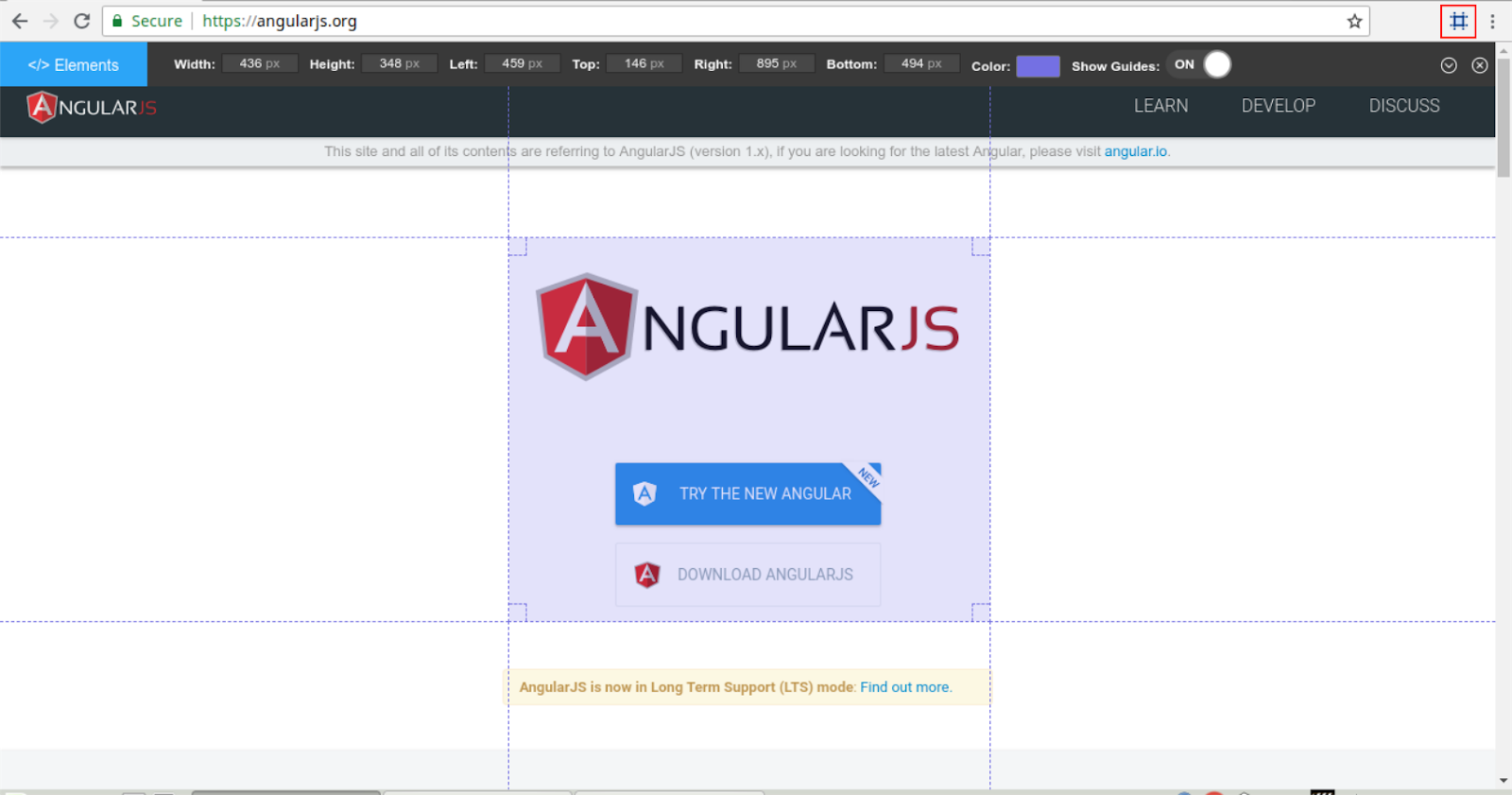This screenshot has height=795, width=1512.
Task: Click the Width value field
Action: click(260, 63)
